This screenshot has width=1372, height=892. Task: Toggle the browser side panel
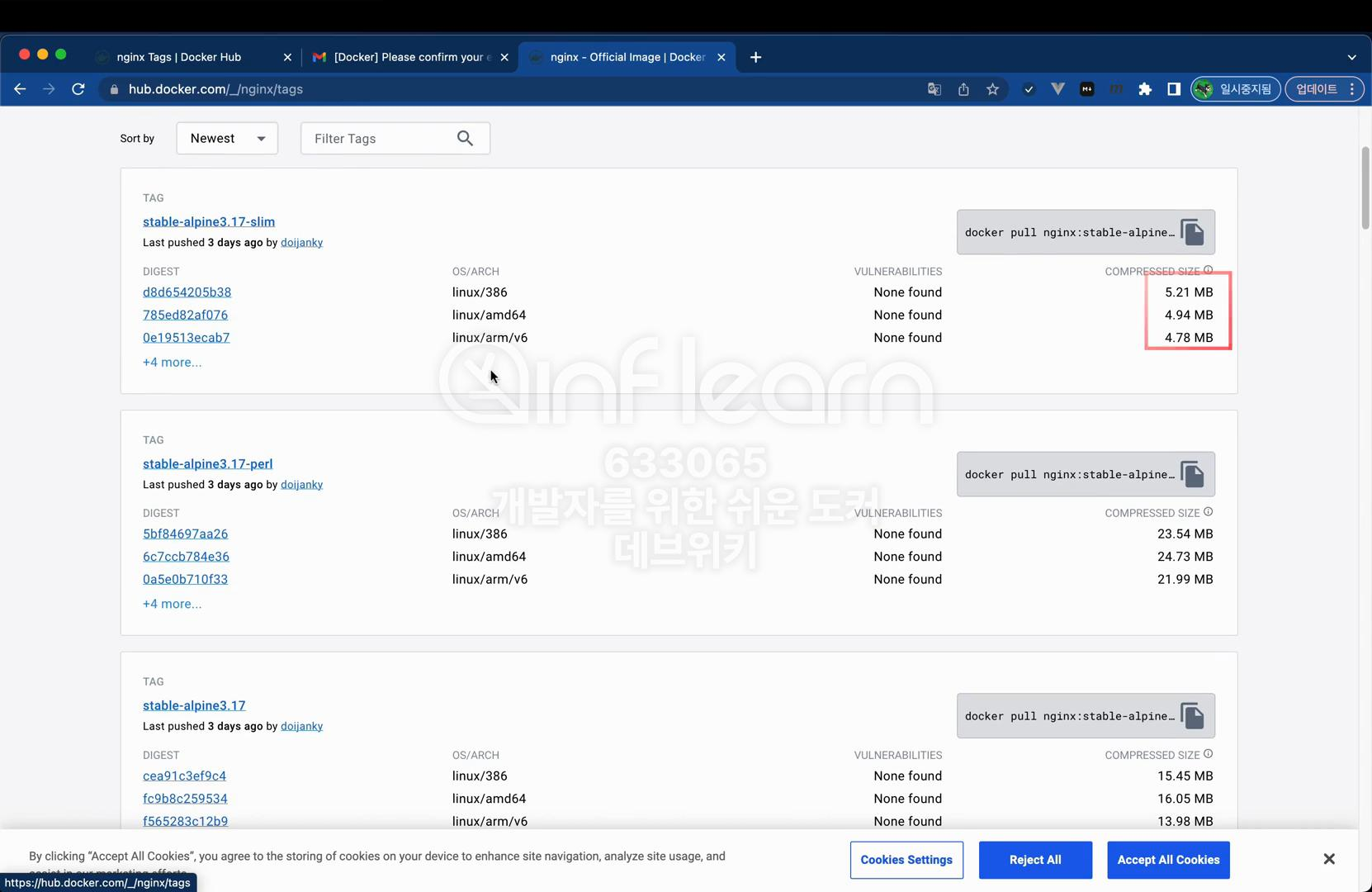click(x=1173, y=89)
